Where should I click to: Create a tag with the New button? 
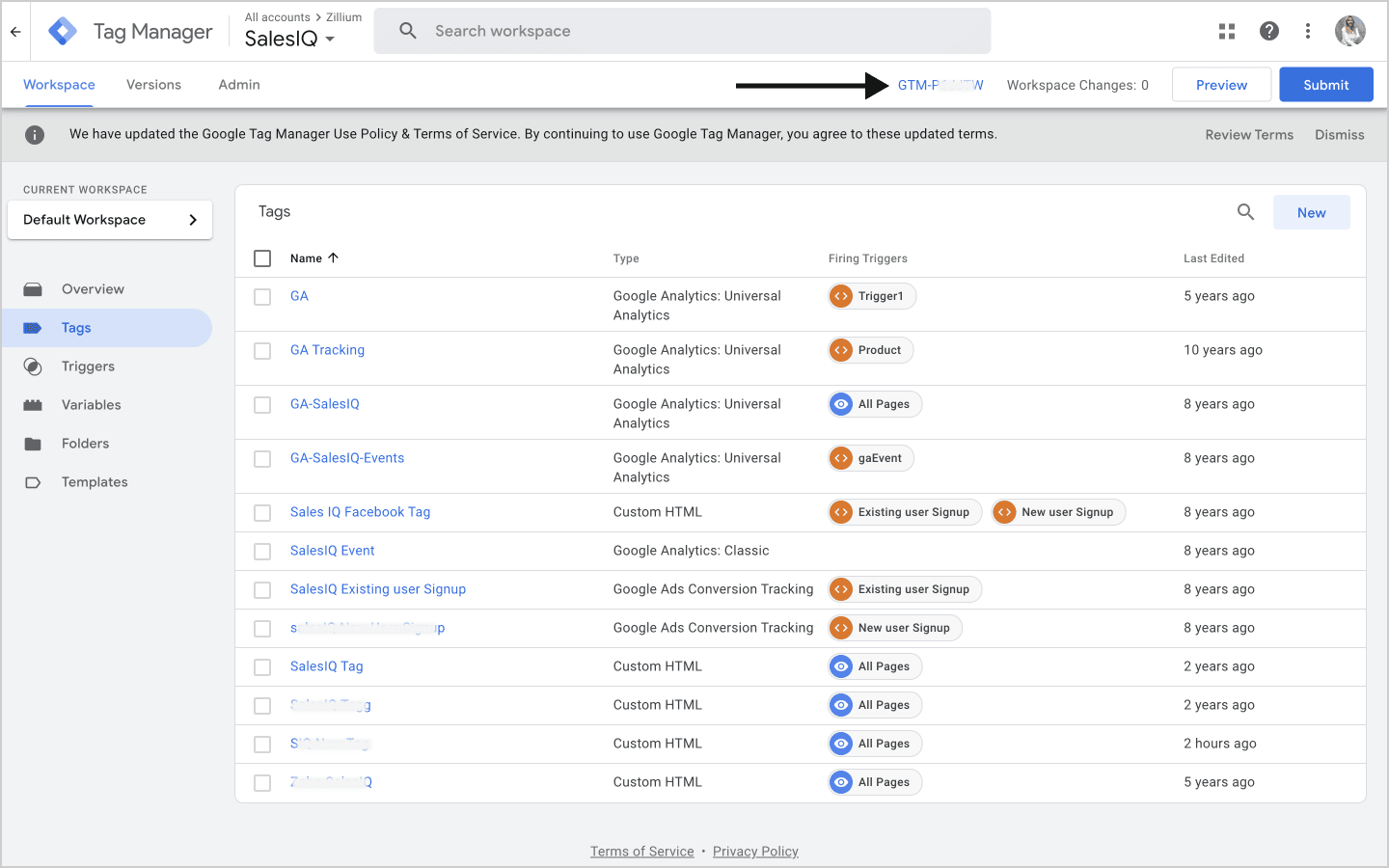1311,212
